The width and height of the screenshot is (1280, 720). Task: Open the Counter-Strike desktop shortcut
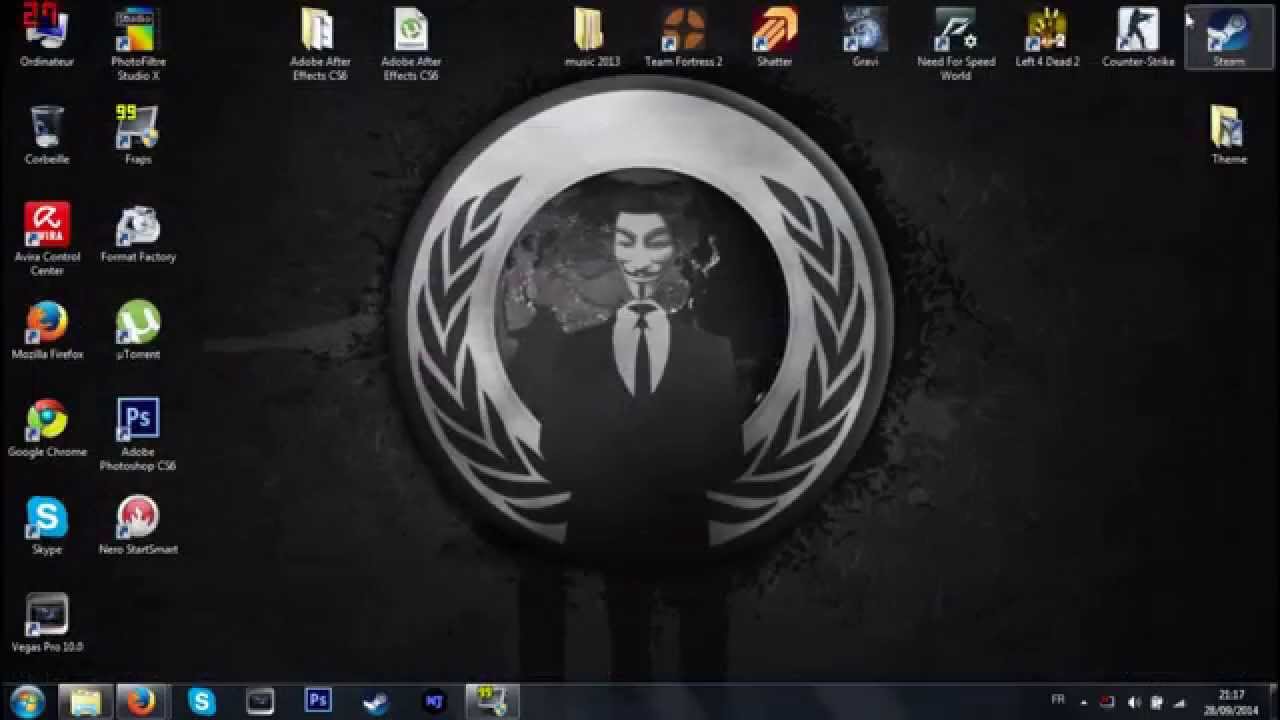pyautogui.click(x=1138, y=37)
